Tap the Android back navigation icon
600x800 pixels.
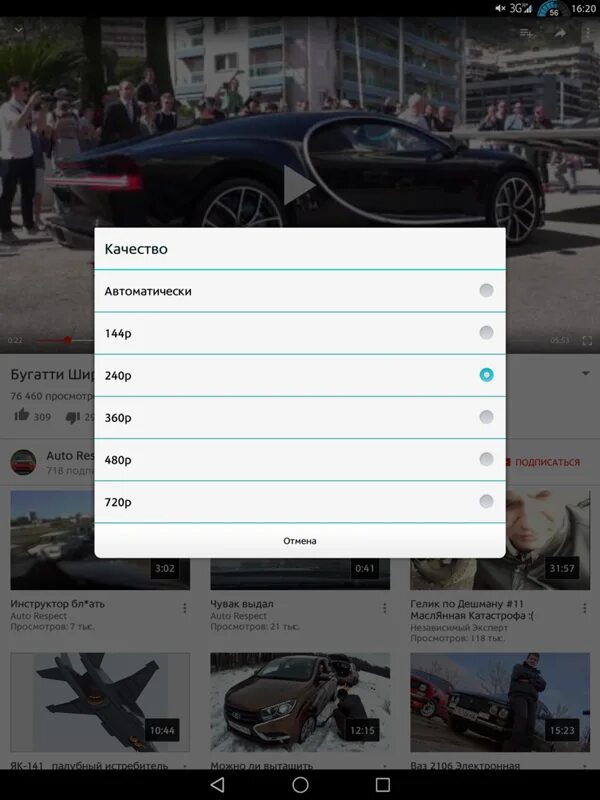click(x=217, y=785)
